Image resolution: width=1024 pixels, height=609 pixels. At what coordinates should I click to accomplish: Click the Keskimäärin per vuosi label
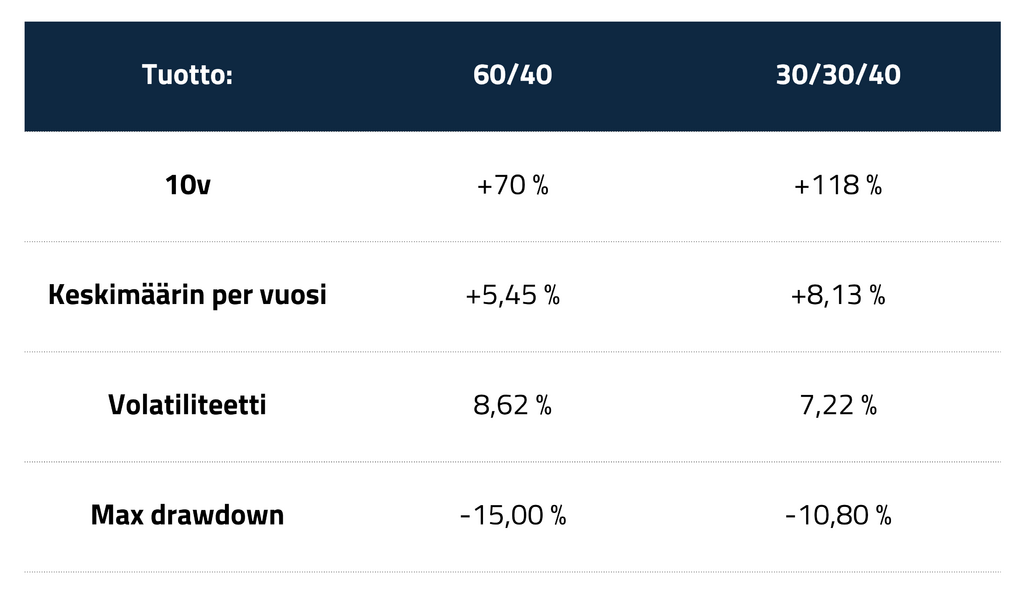[x=187, y=296]
